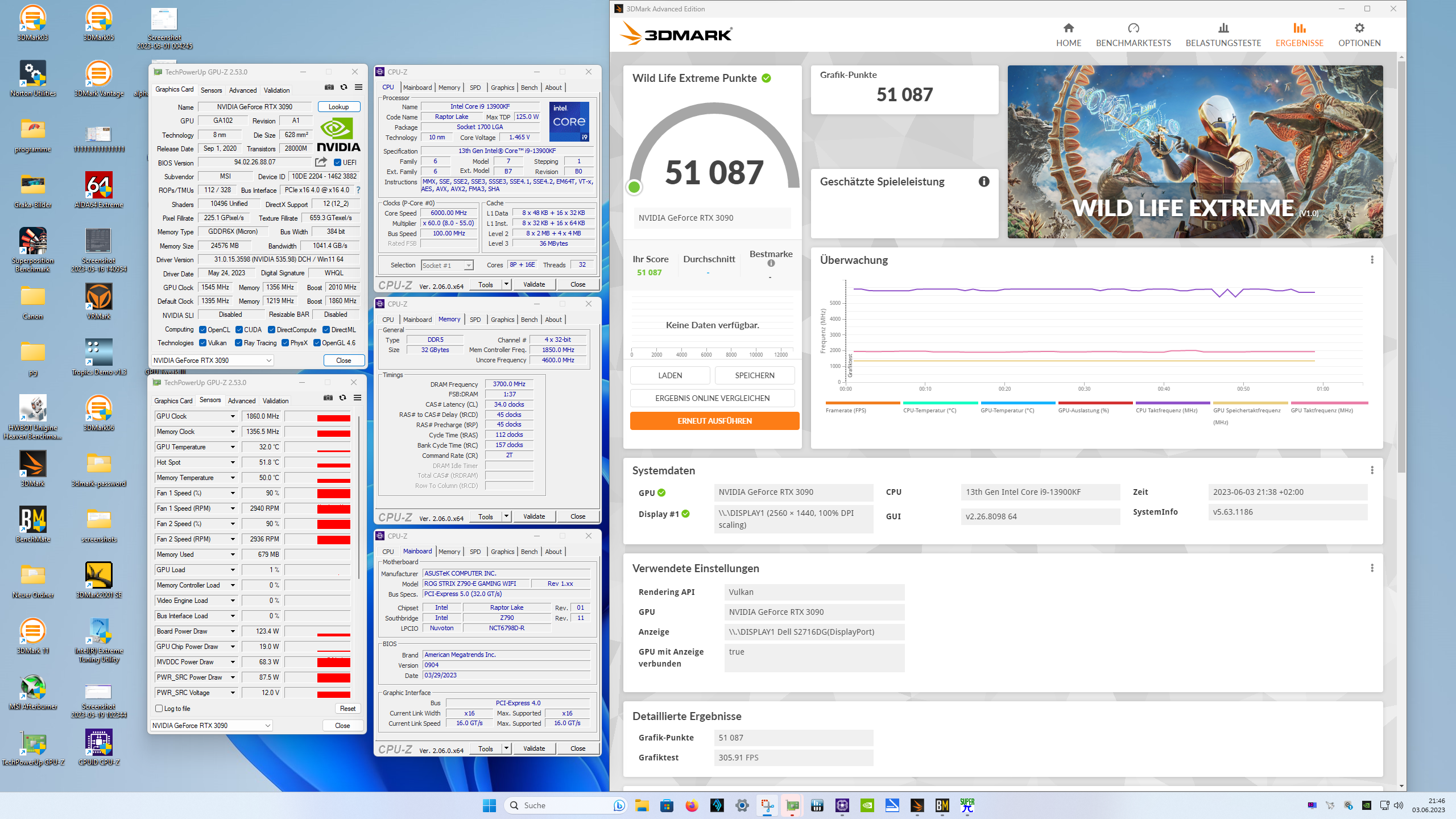Click GPU-Z top window screenshot camera icon
The width and height of the screenshot is (1456, 819).
[x=329, y=88]
